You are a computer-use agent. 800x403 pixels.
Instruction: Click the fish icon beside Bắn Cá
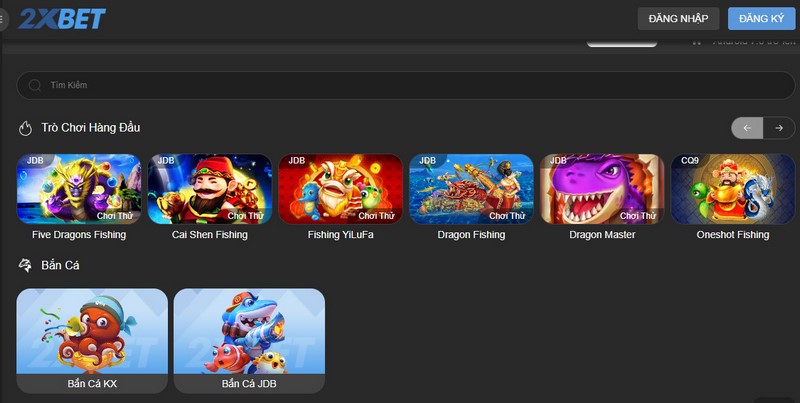click(25, 265)
